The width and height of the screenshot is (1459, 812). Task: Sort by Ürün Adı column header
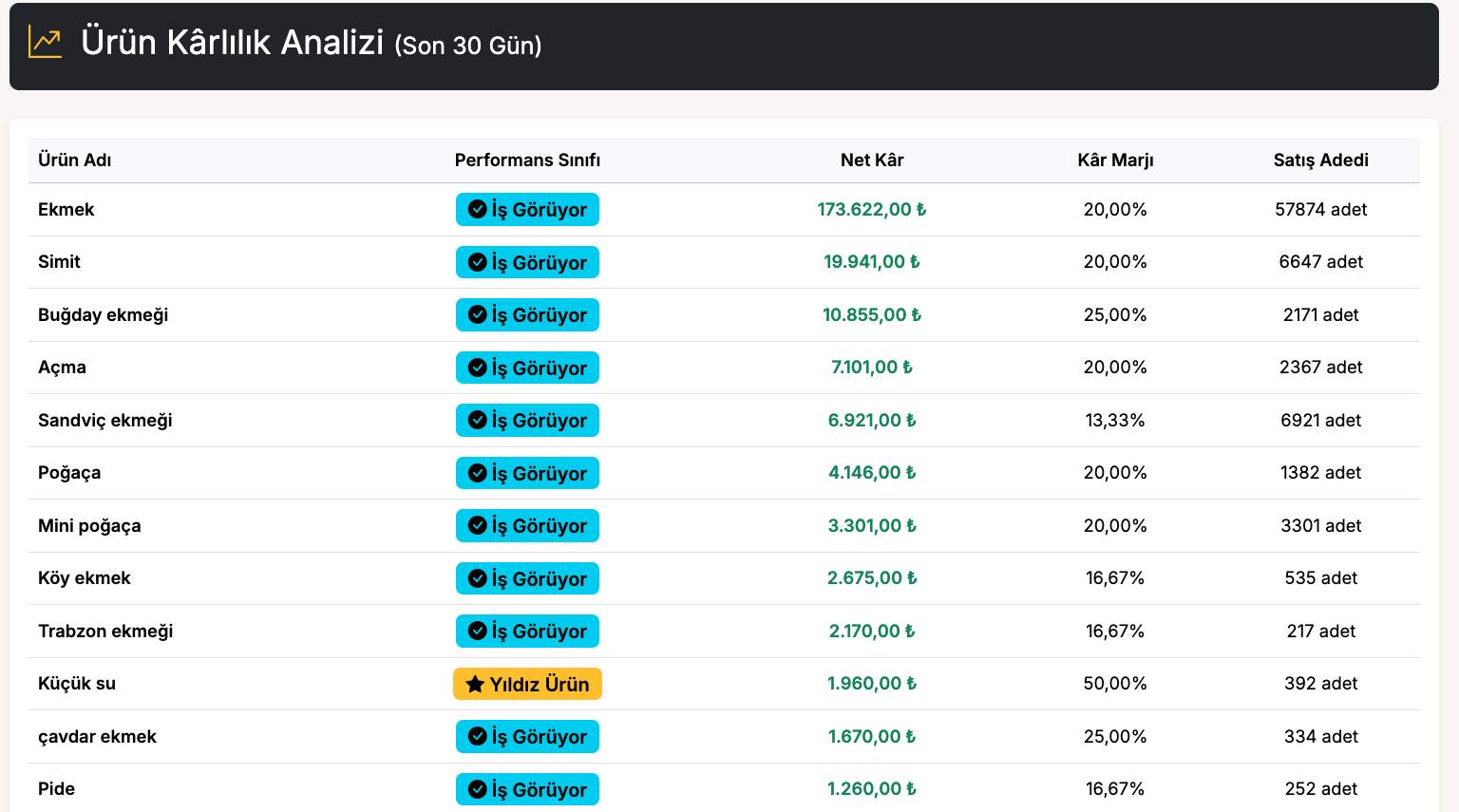pos(75,160)
